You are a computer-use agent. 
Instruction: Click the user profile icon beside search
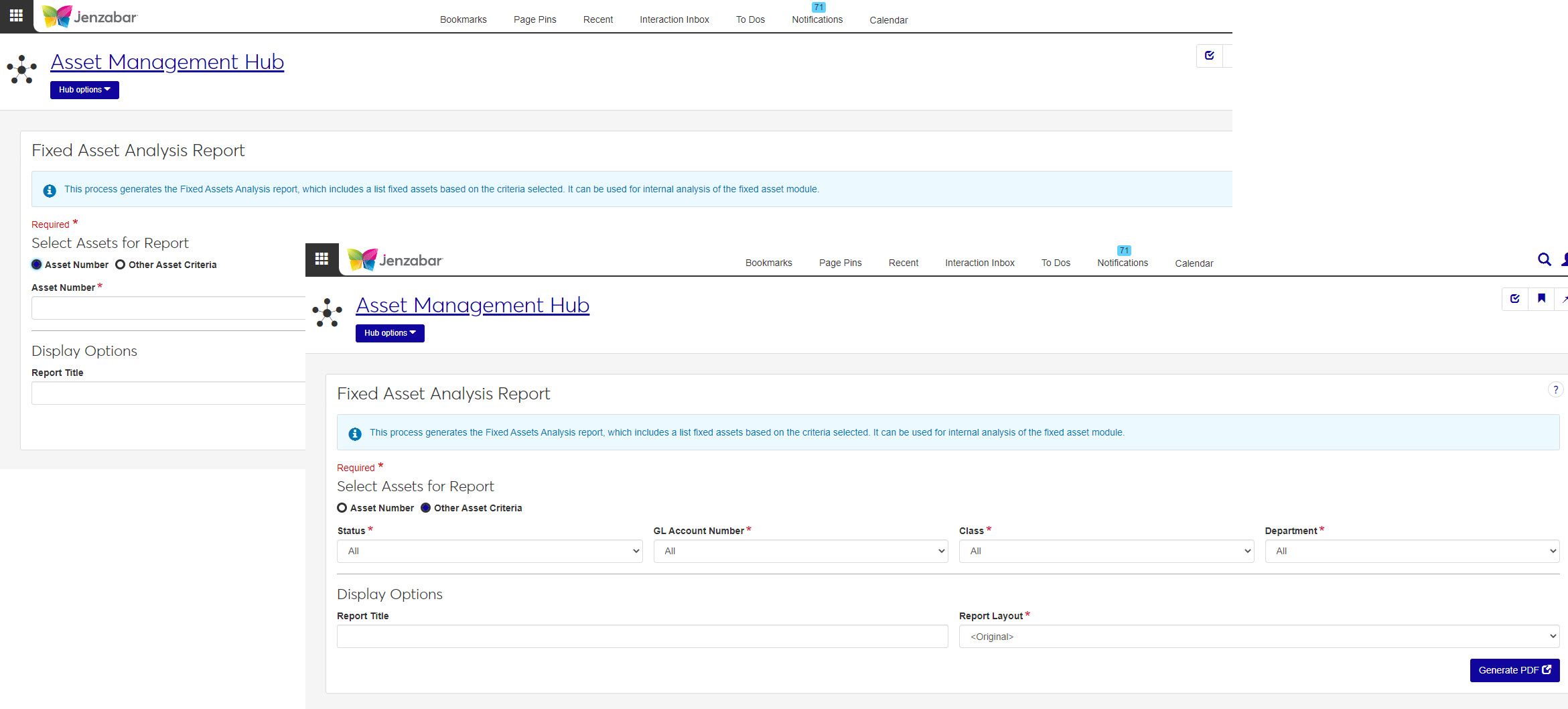[1564, 260]
